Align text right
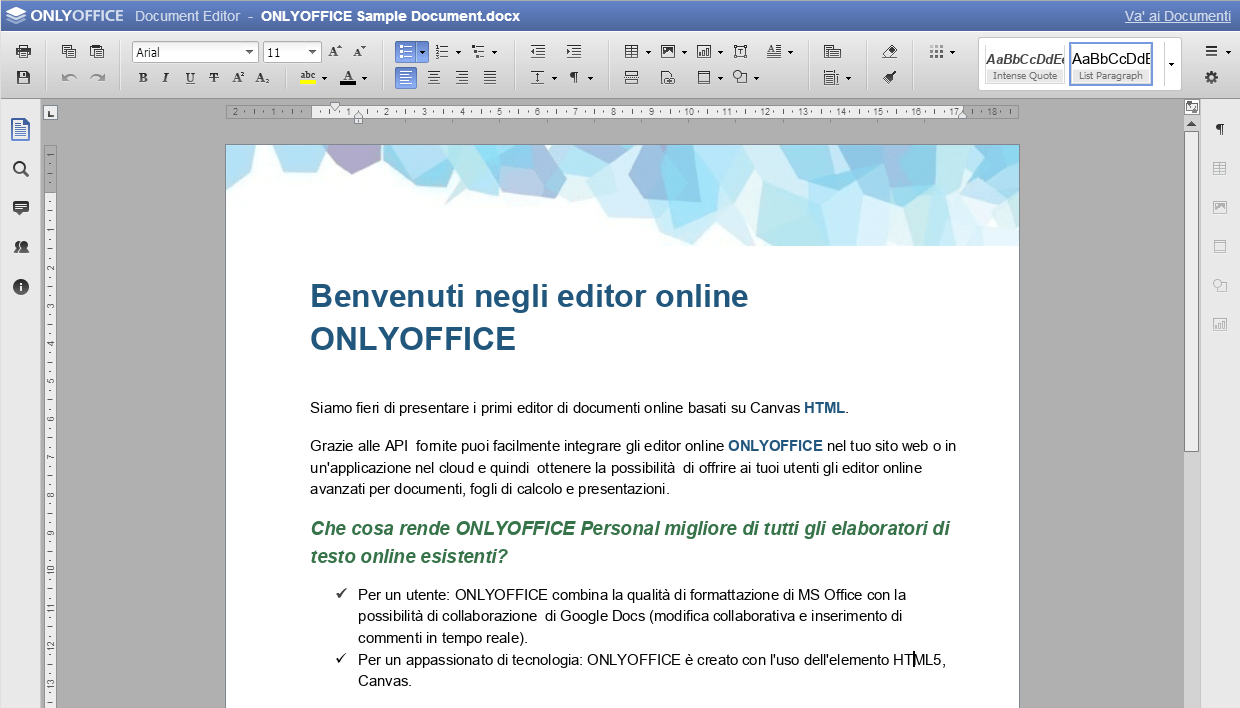Screen dimensions: 1240x708 point(462,77)
